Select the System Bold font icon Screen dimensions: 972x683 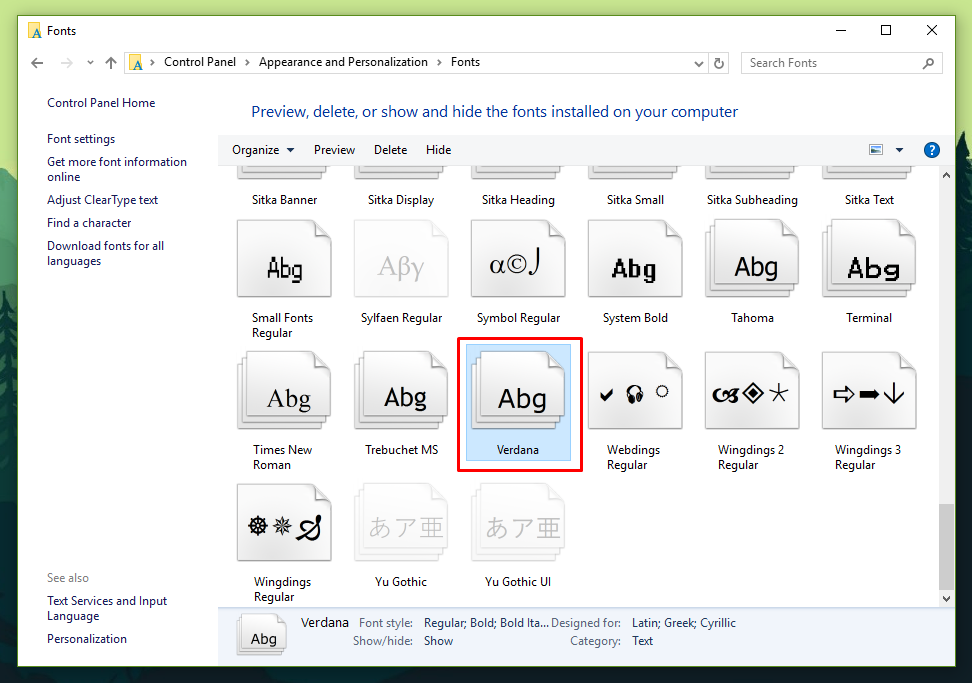[x=635, y=260]
